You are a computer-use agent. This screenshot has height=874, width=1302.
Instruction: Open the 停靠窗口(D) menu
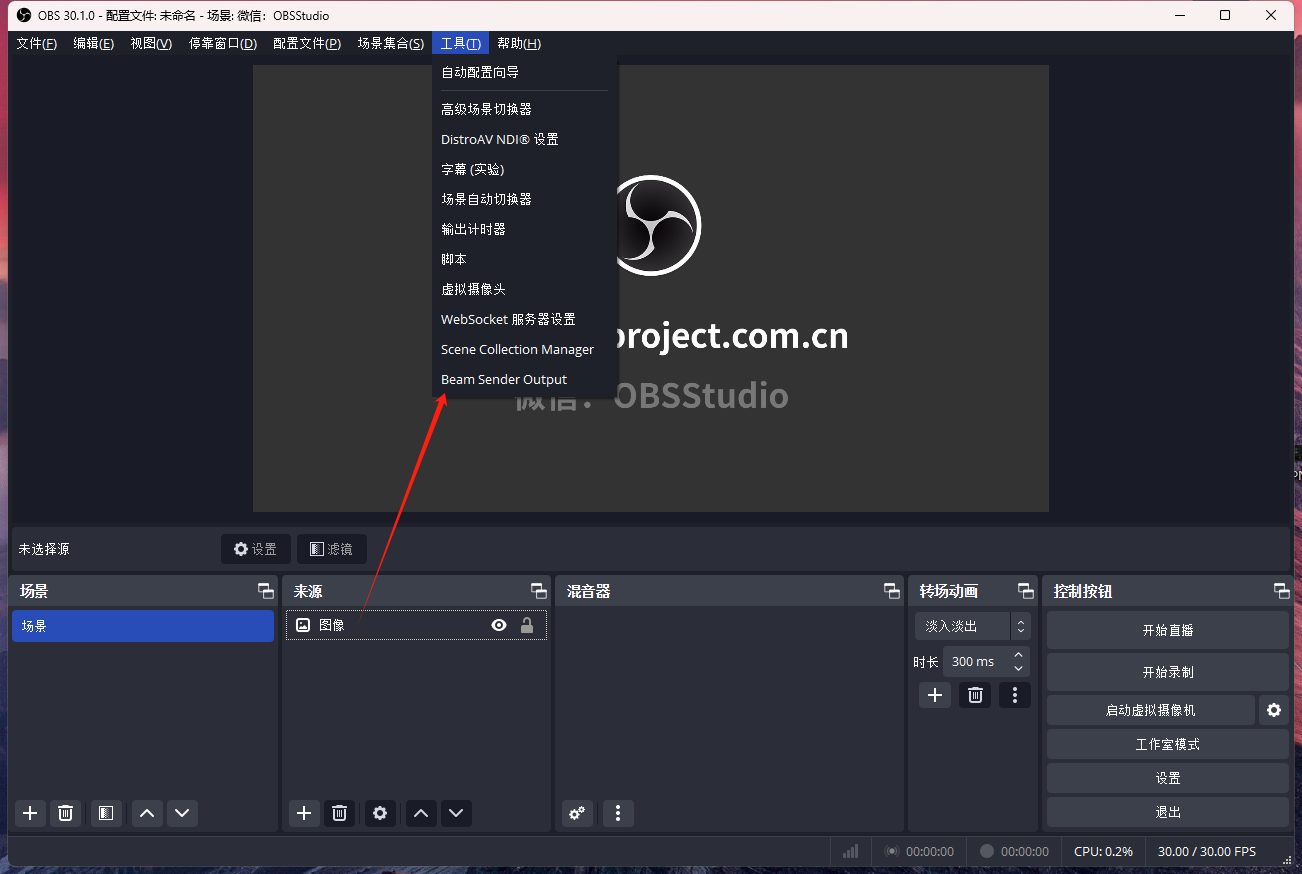click(x=223, y=43)
